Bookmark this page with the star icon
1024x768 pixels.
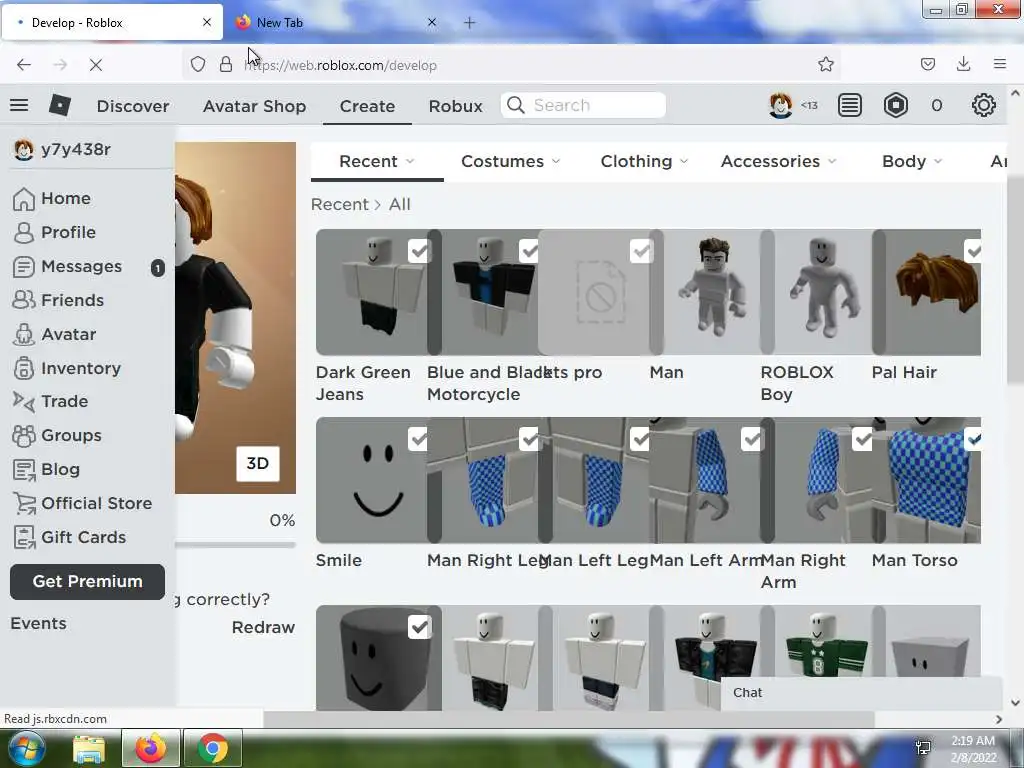[x=825, y=64]
